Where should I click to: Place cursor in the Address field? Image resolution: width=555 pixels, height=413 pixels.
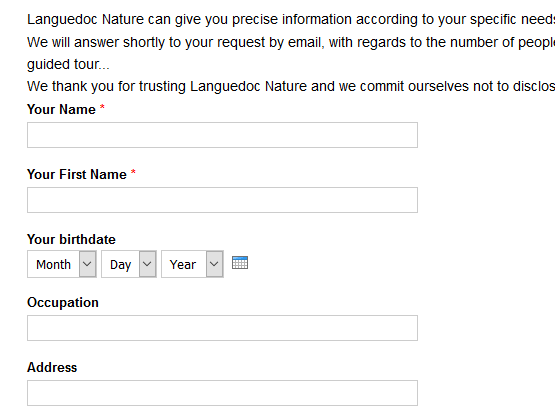point(222,393)
